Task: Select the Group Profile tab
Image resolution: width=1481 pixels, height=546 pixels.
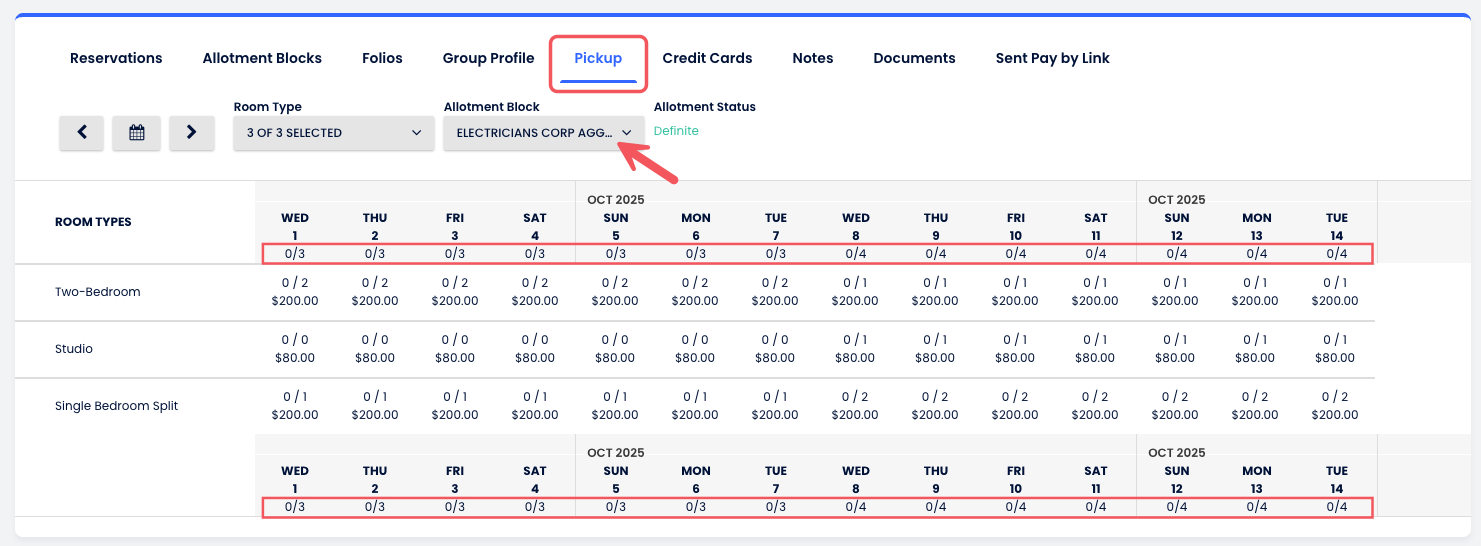Action: click(x=488, y=58)
